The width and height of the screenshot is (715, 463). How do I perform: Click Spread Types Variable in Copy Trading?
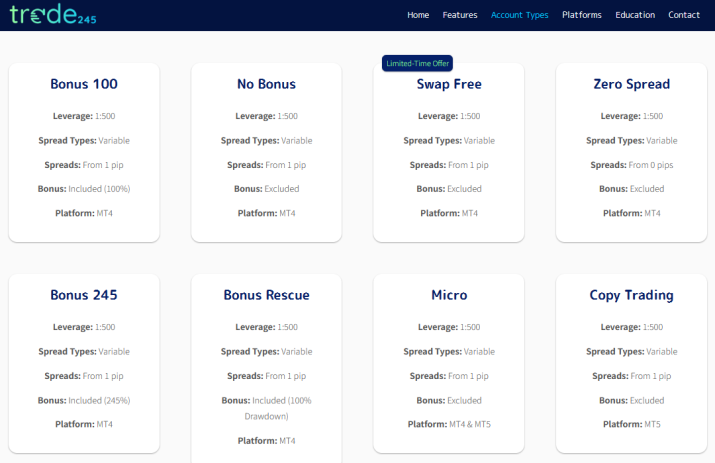(632, 352)
